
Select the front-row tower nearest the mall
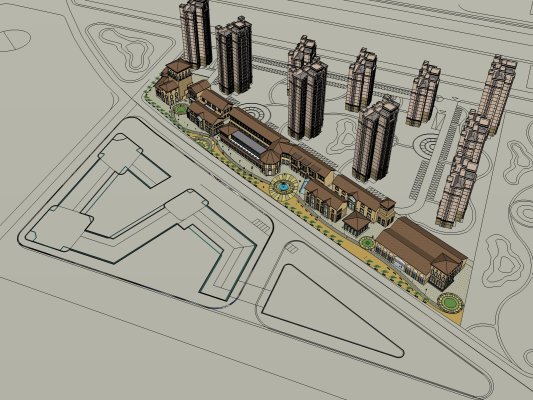[375, 138]
